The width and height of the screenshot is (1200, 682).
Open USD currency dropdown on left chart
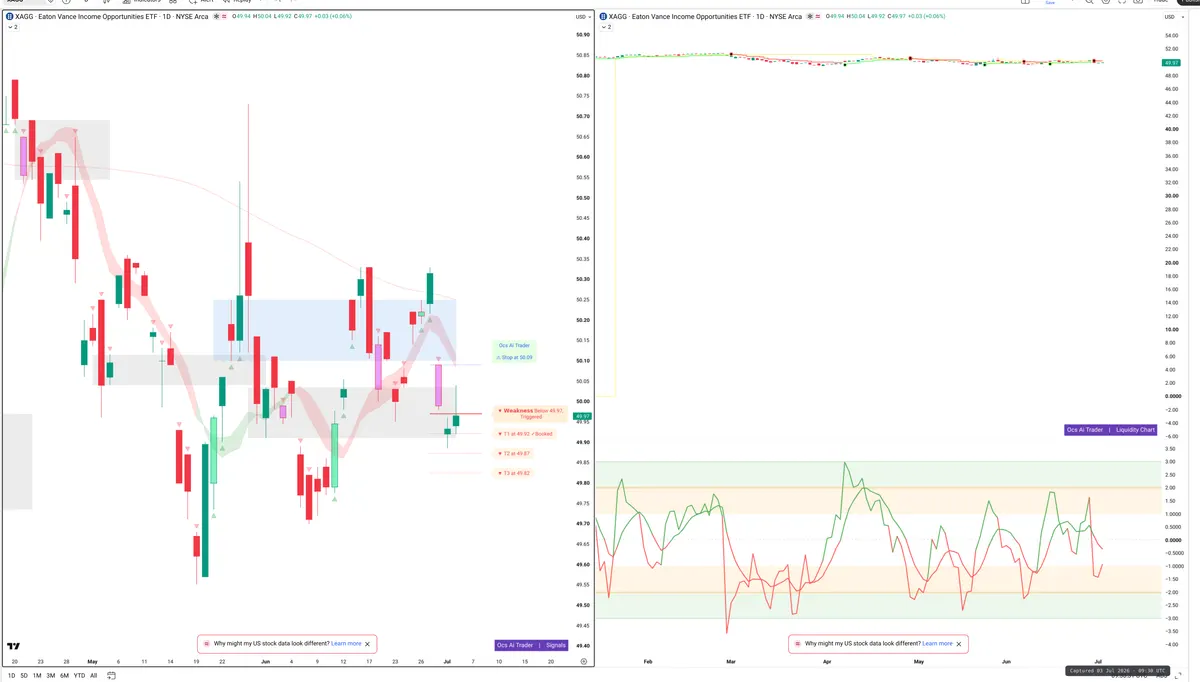tap(581, 17)
